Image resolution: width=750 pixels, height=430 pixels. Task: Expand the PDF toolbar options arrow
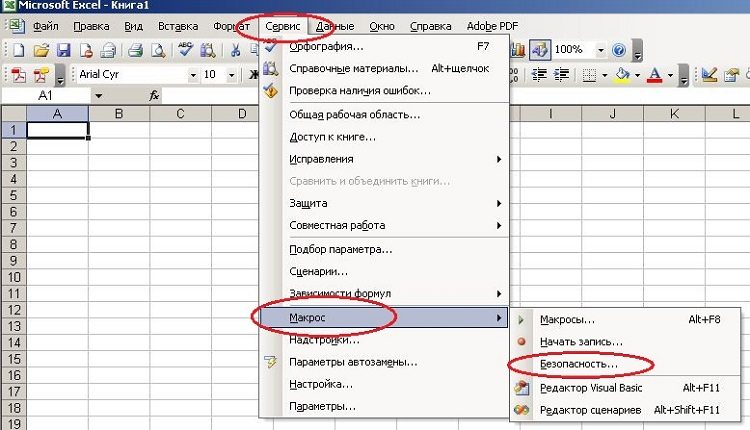click(60, 76)
